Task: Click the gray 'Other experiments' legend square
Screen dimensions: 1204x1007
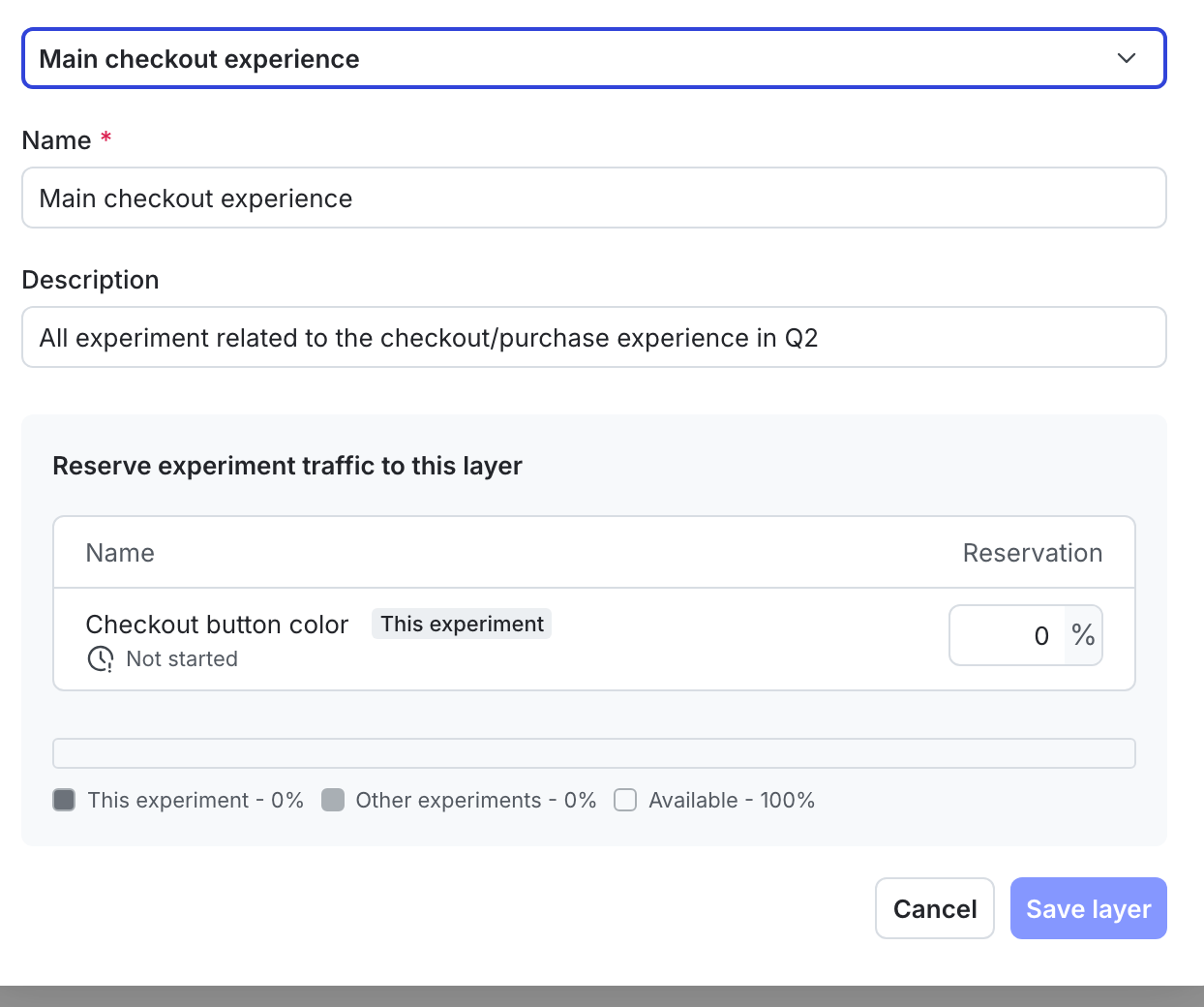Action: [333, 800]
